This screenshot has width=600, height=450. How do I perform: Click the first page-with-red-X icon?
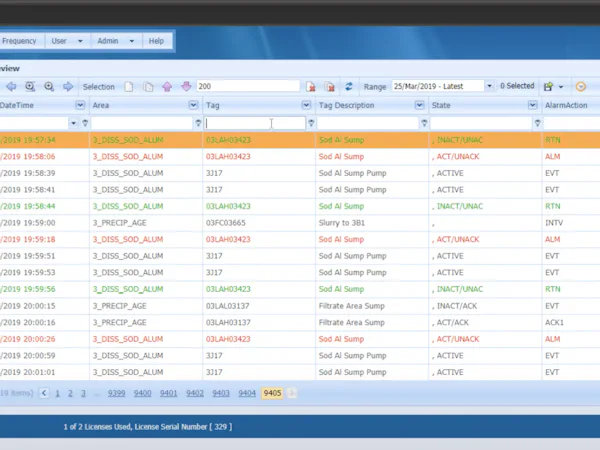310,86
